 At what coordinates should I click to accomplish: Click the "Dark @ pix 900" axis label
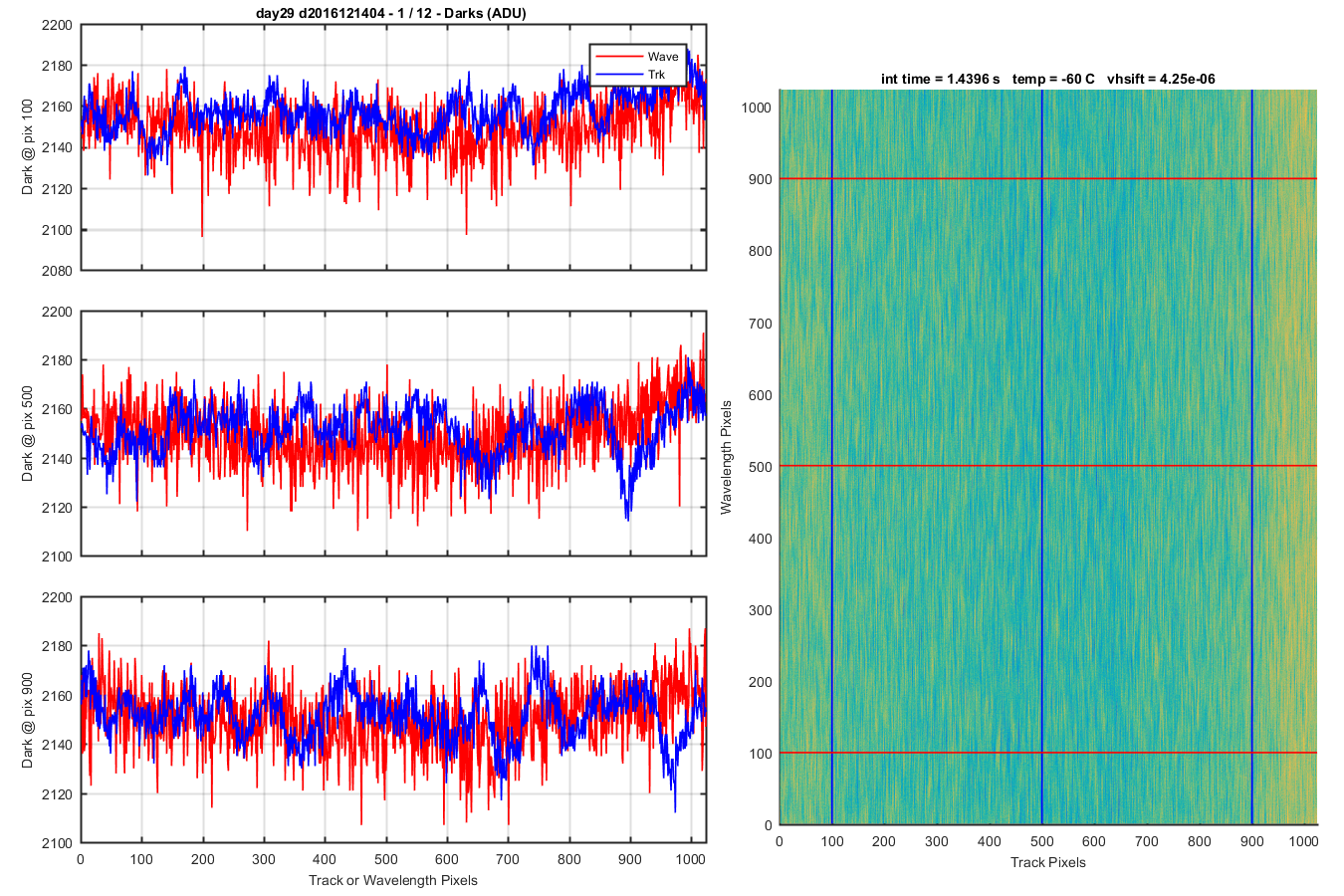(x=27, y=720)
